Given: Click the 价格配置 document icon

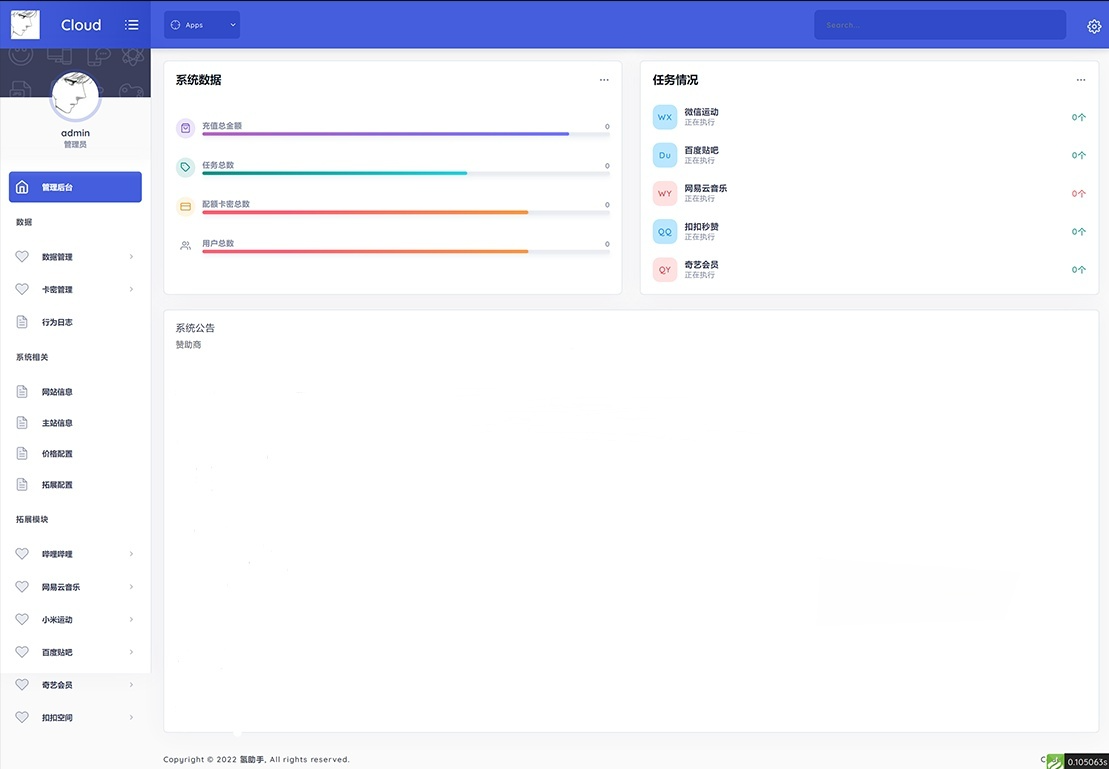Looking at the screenshot, I should tap(22, 454).
